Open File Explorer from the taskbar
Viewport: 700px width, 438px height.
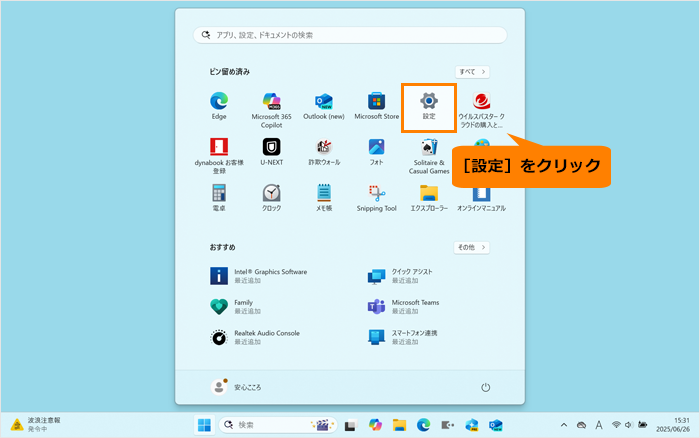pyautogui.click(x=399, y=425)
